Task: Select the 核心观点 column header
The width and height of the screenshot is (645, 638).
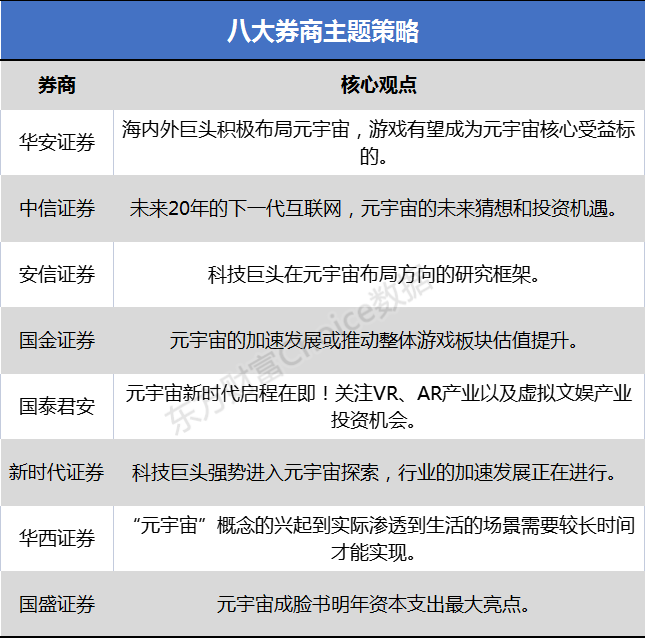Action: coord(379,85)
